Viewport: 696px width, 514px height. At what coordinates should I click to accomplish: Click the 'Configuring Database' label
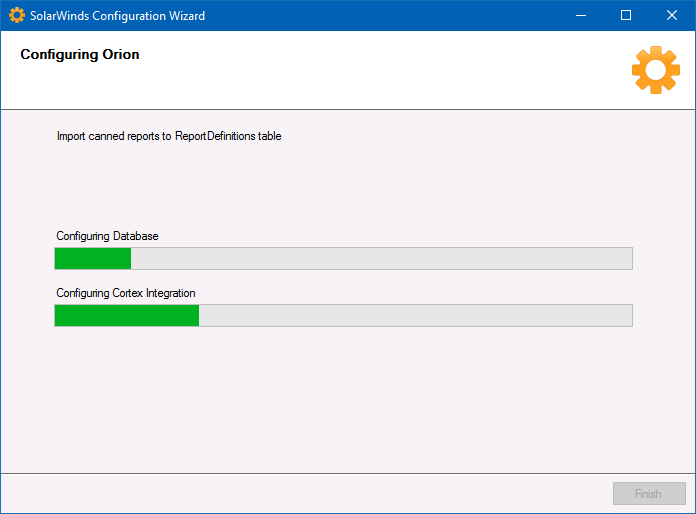pos(107,236)
